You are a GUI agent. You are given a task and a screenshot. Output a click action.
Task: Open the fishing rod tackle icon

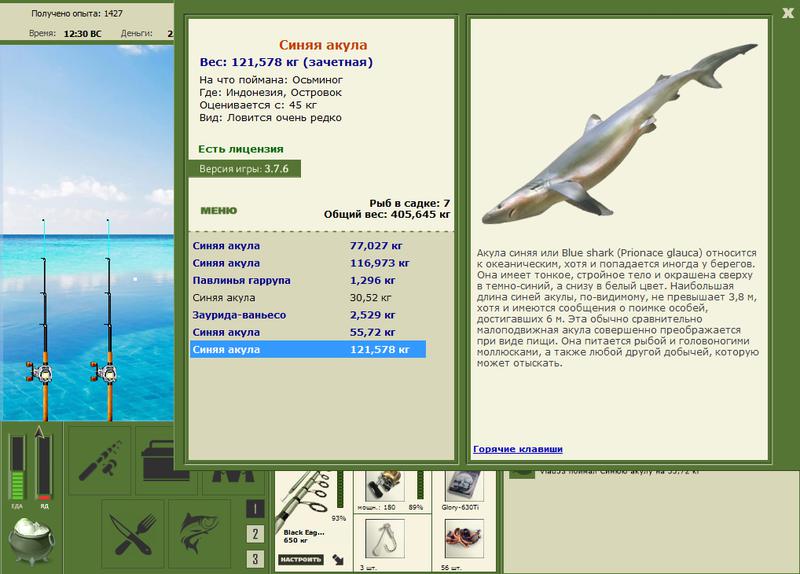[99, 460]
